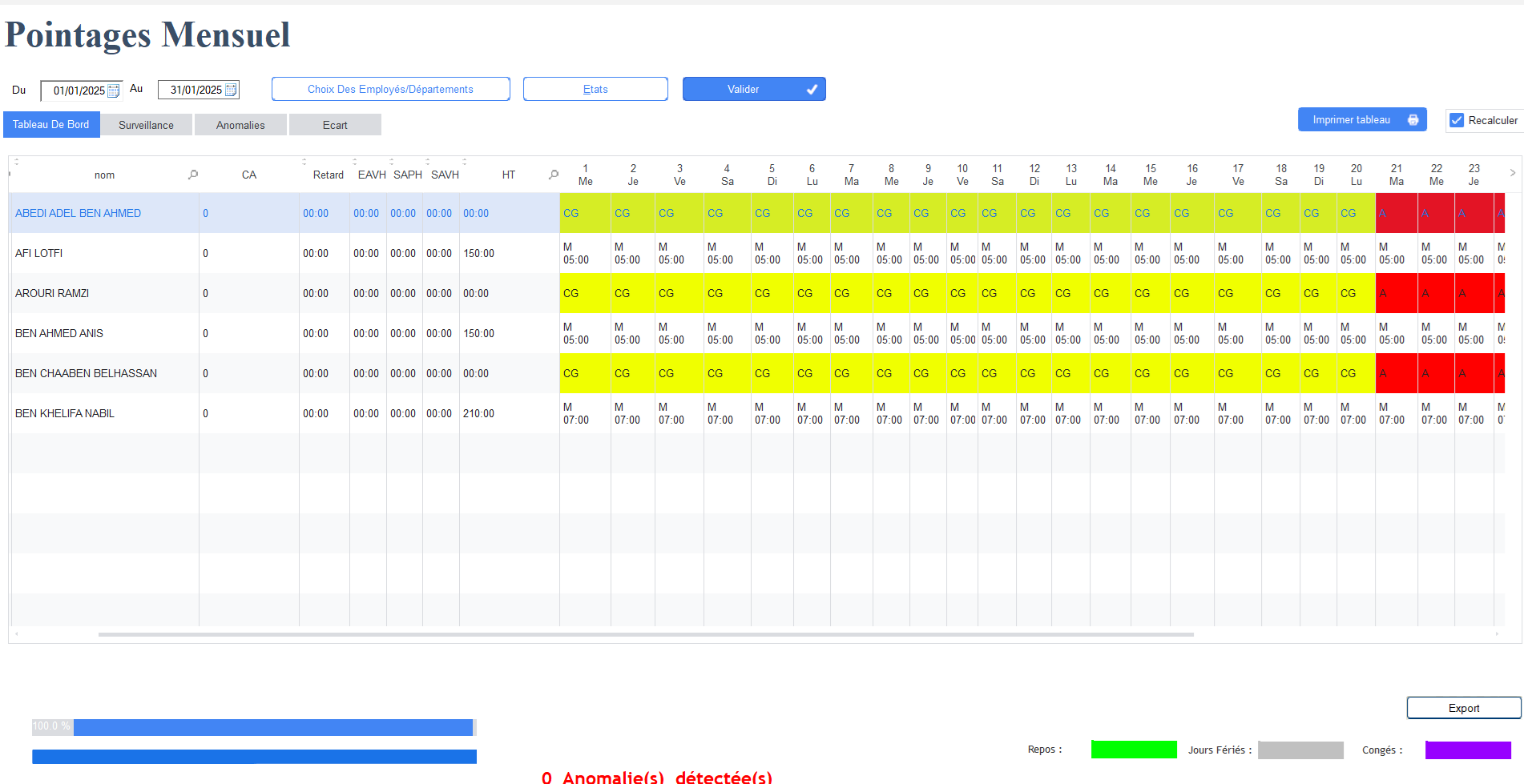The height and width of the screenshot is (784, 1524).
Task: Open the calendar picker for the Au date
Action: (x=231, y=90)
